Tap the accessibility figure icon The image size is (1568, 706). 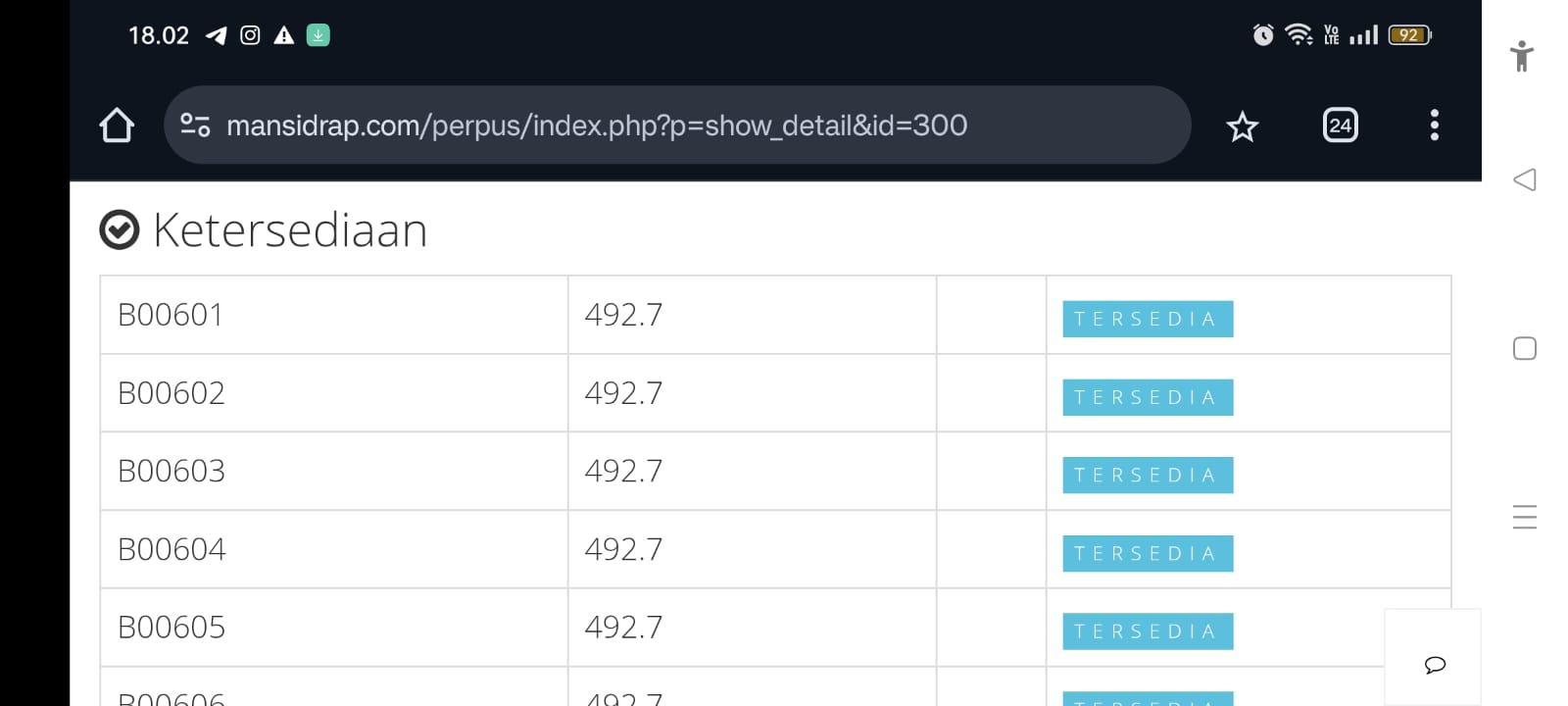(x=1522, y=56)
